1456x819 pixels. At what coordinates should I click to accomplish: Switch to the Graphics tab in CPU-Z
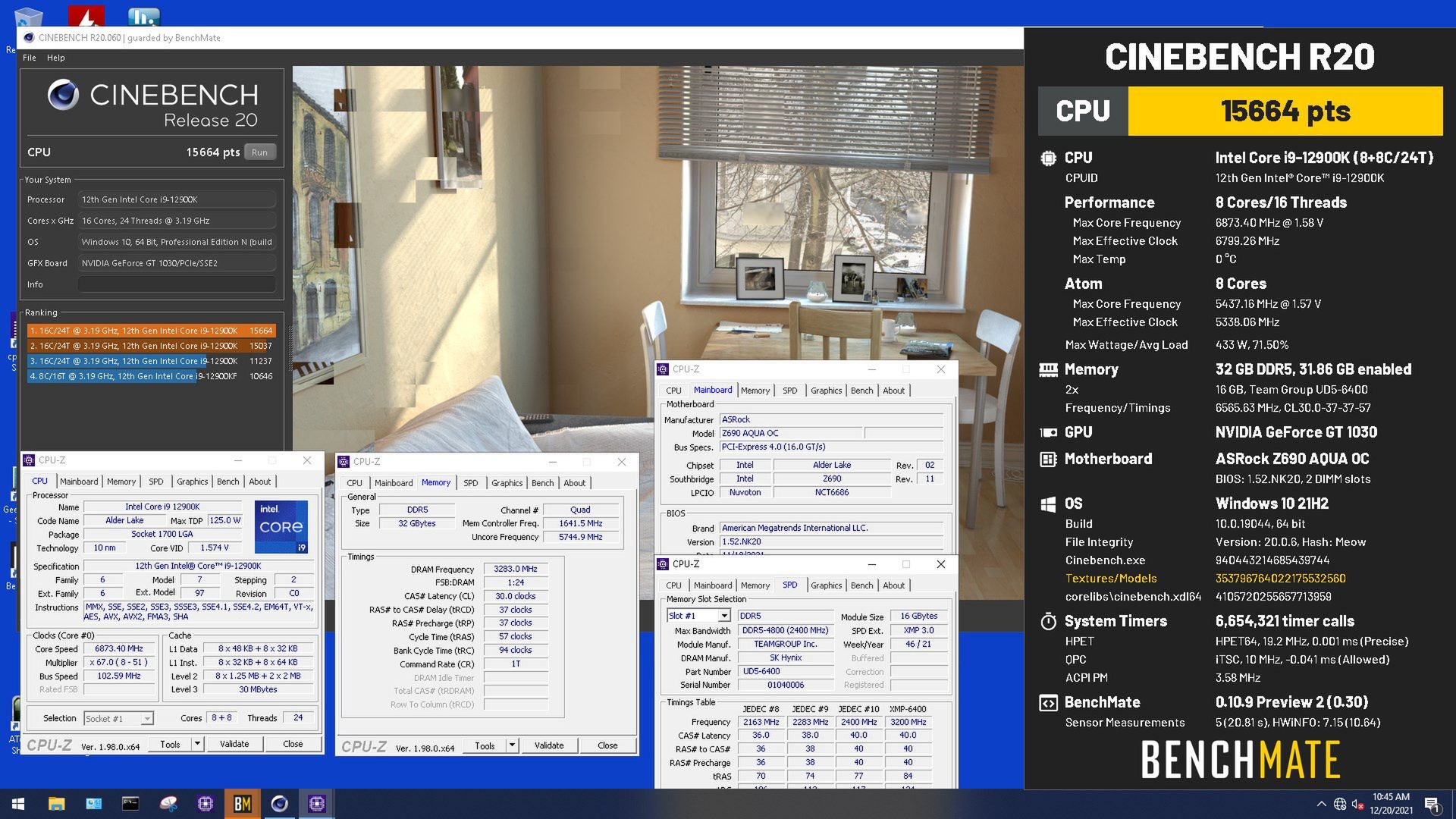pos(192,481)
